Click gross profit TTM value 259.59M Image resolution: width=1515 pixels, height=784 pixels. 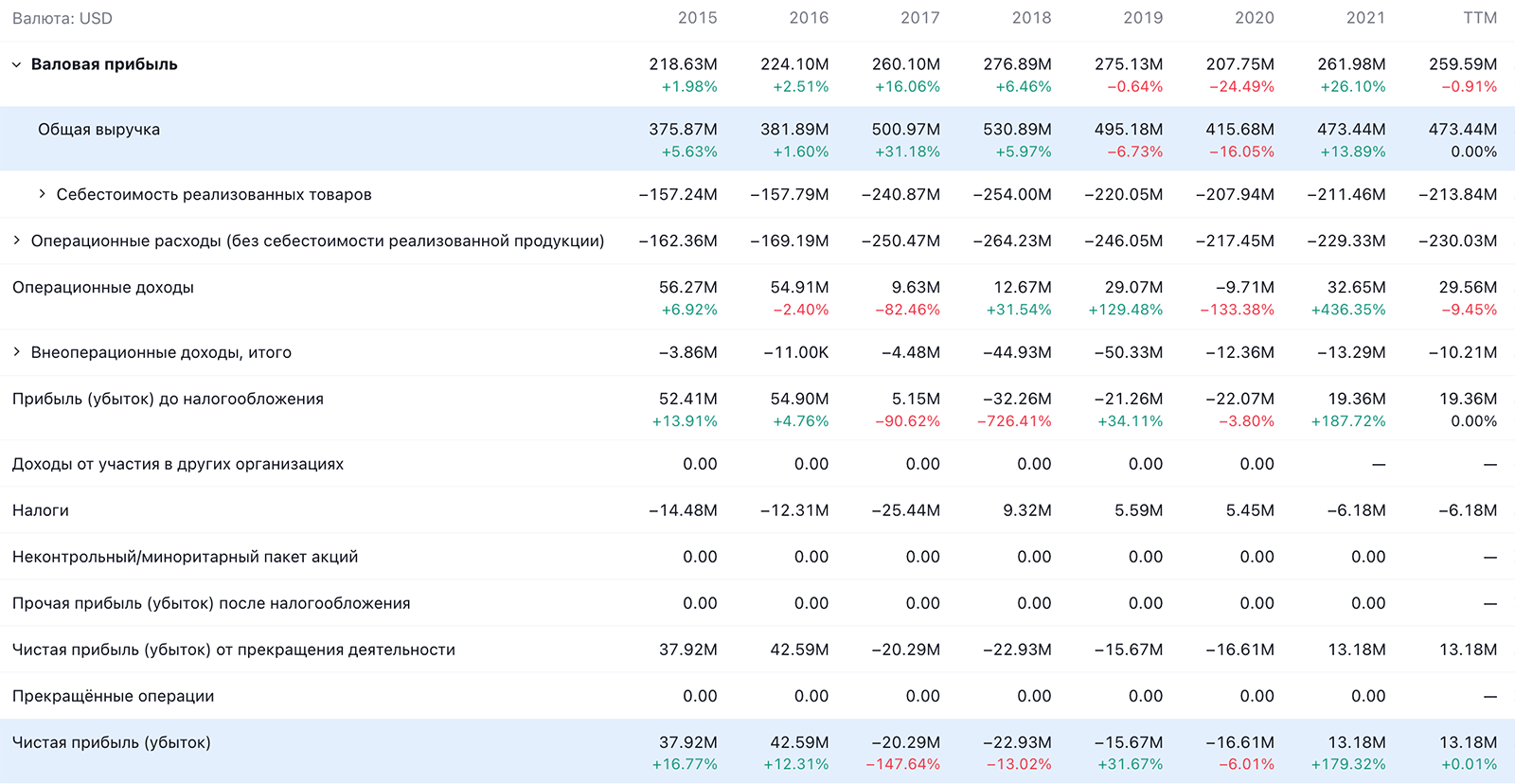[x=1463, y=64]
